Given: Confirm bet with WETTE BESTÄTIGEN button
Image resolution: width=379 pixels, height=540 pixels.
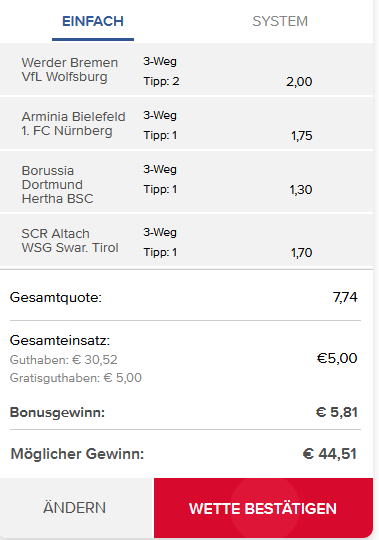Looking at the screenshot, I should click(263, 508).
